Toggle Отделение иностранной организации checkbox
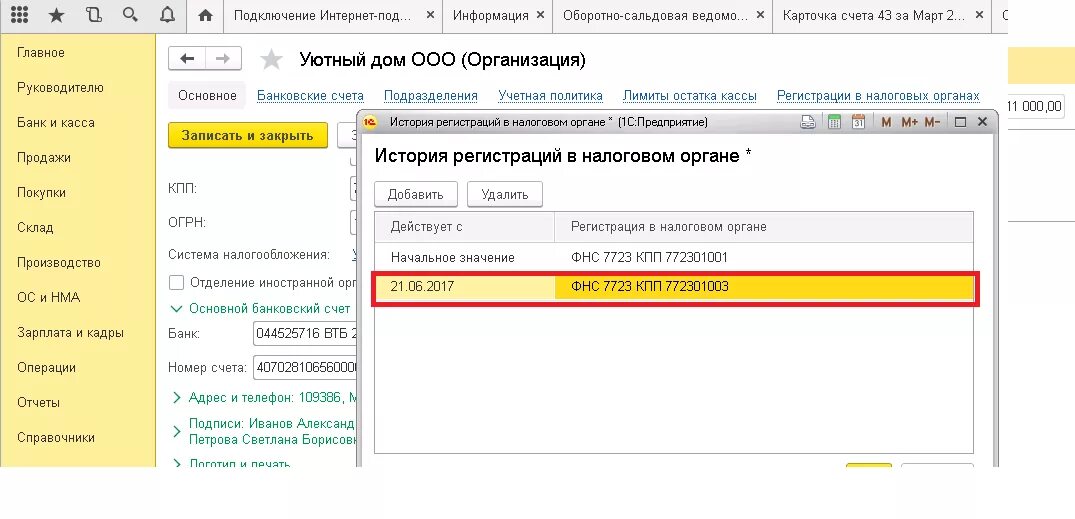 [176, 282]
